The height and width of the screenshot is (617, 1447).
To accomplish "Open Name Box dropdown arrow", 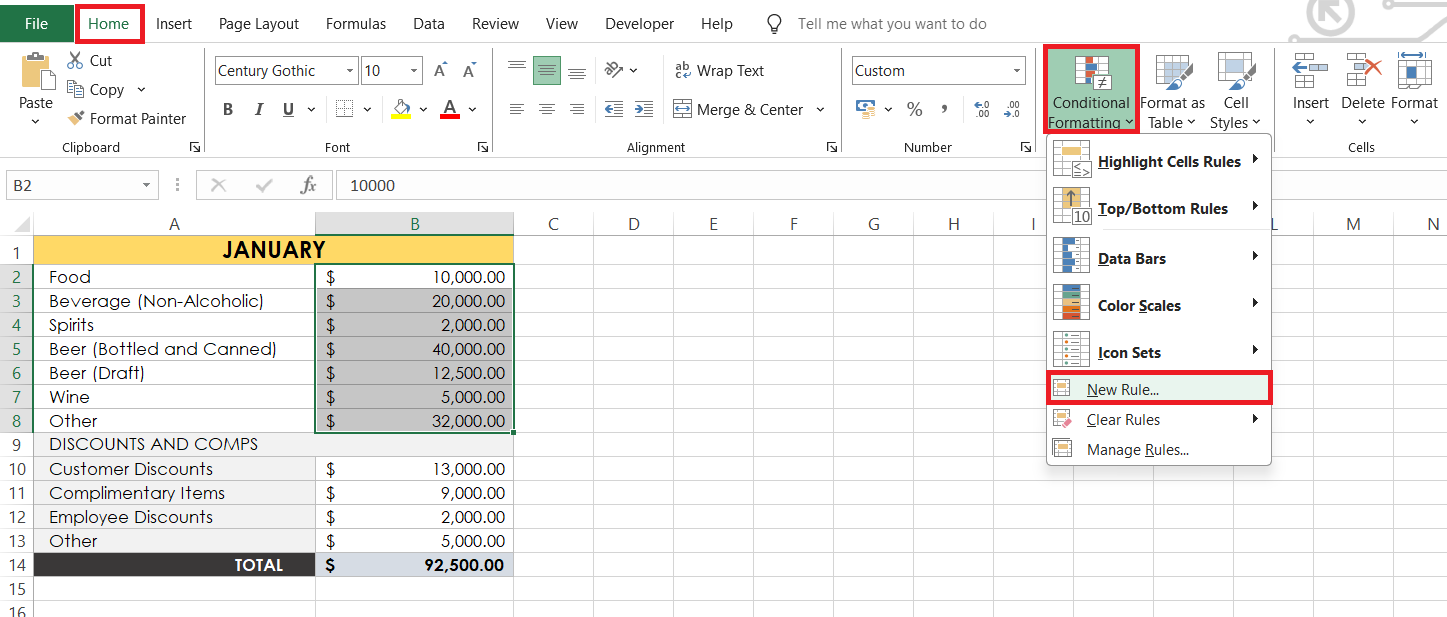I will coord(147,185).
